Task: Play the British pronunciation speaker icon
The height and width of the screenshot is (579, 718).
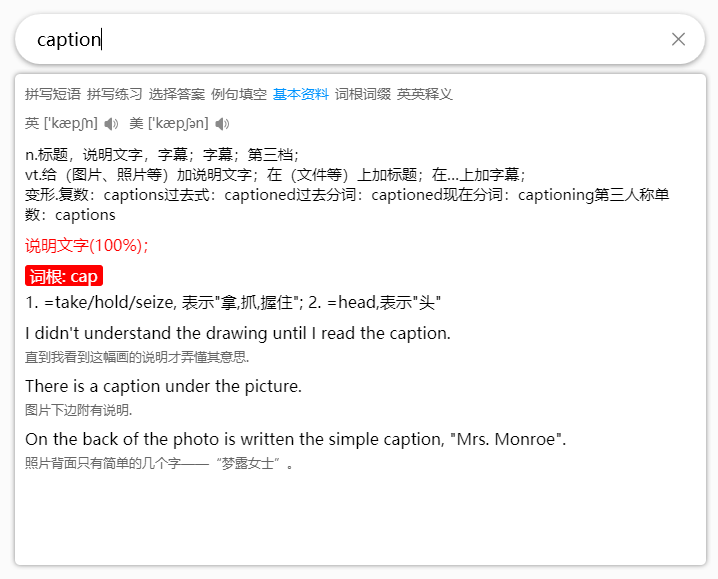Action: [x=111, y=124]
